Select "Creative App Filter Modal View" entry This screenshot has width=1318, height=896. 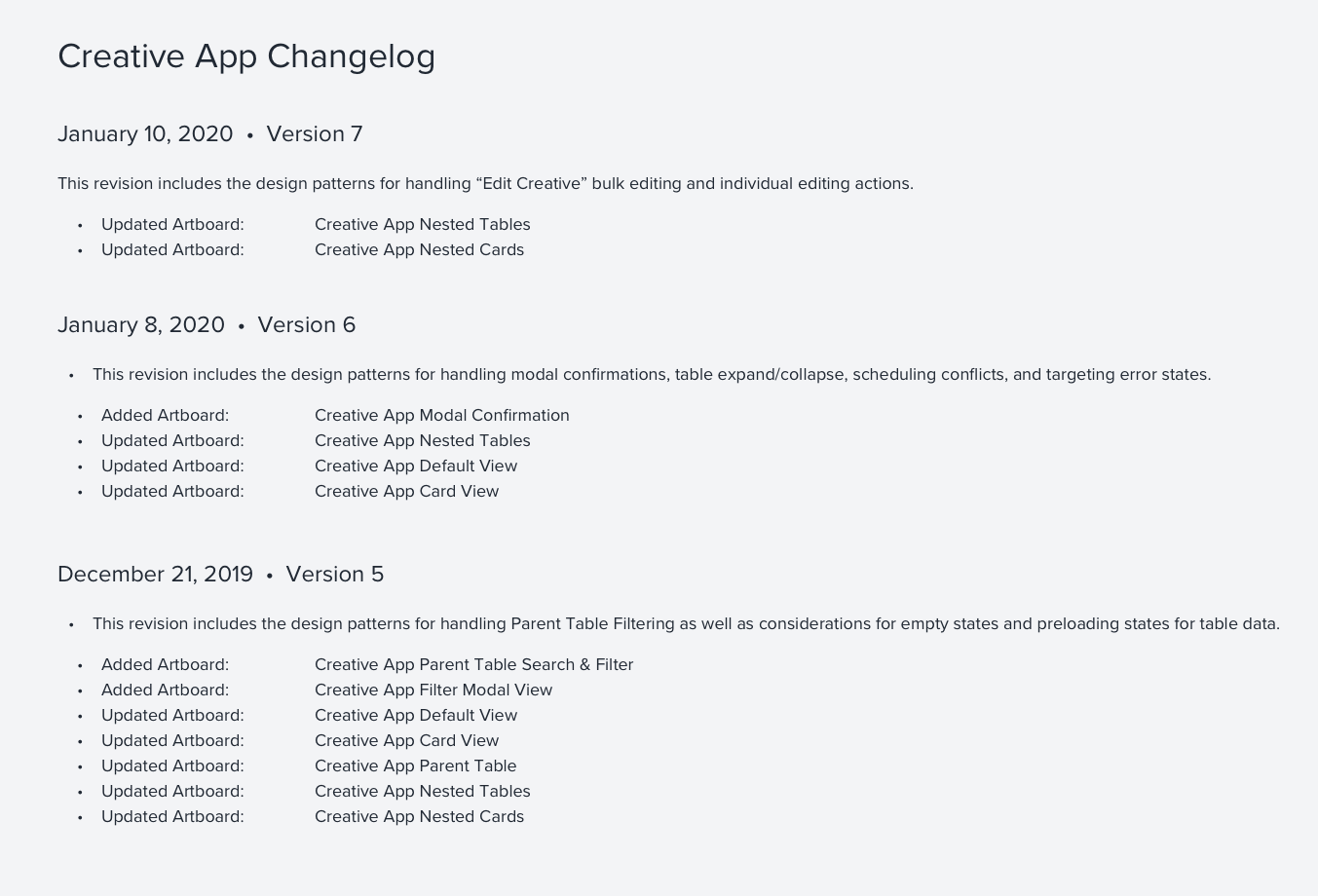pyautogui.click(x=433, y=691)
